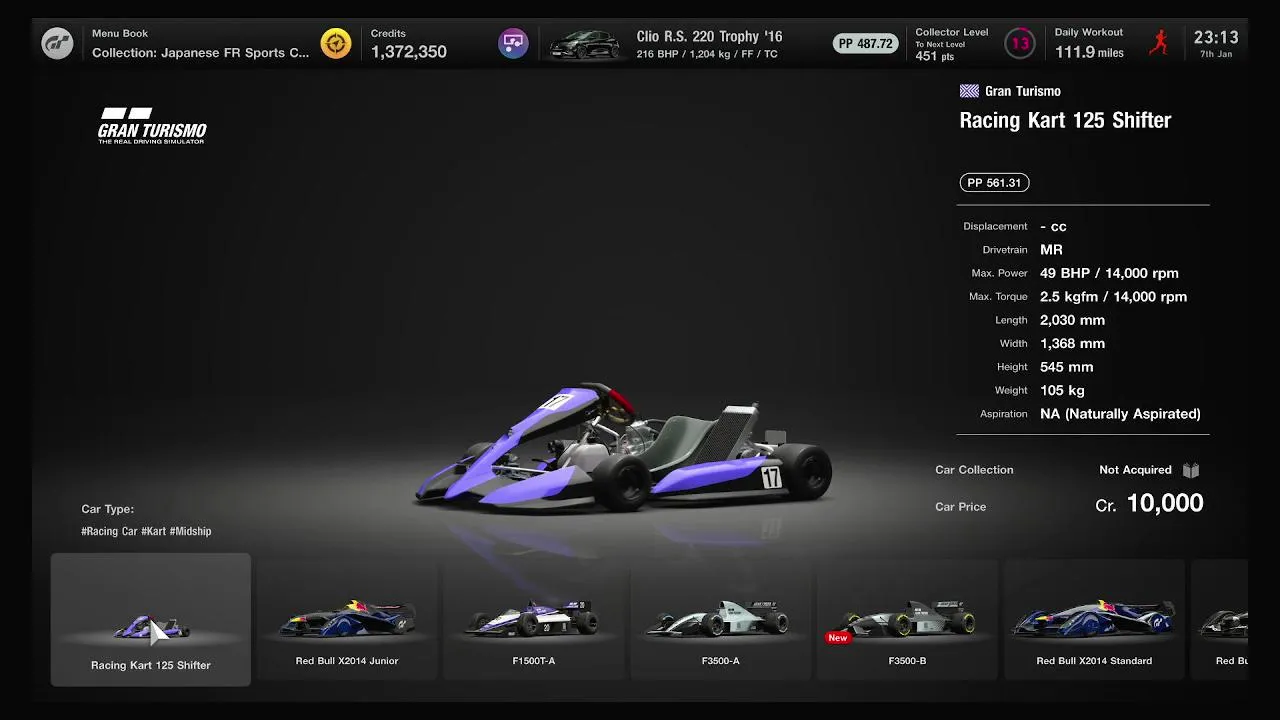Viewport: 1280px width, 720px height.
Task: Click the Not Acquired status text
Action: 1135,470
